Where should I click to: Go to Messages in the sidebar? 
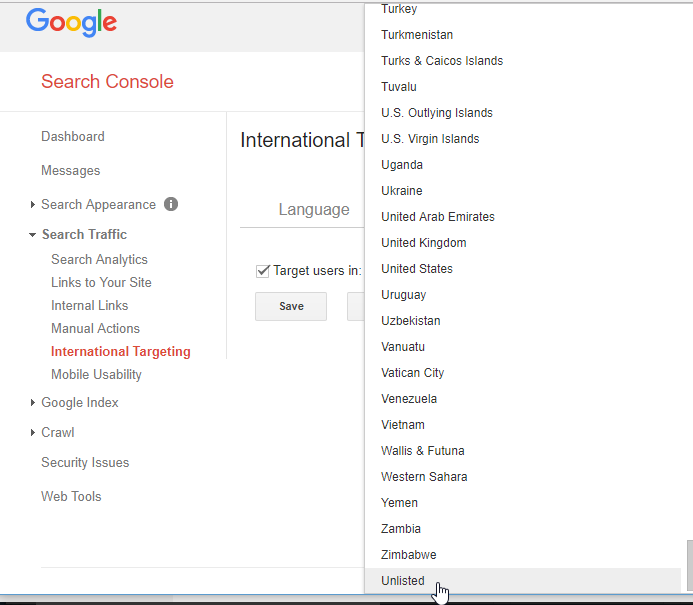71,171
